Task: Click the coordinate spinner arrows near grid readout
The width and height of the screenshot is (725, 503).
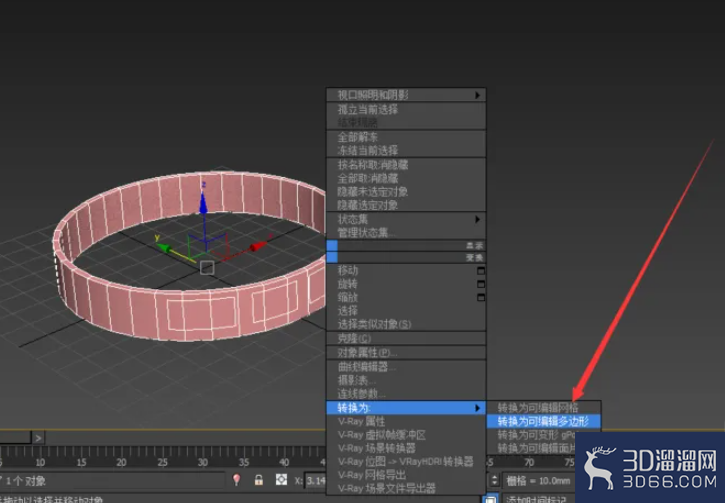Action: [x=494, y=480]
